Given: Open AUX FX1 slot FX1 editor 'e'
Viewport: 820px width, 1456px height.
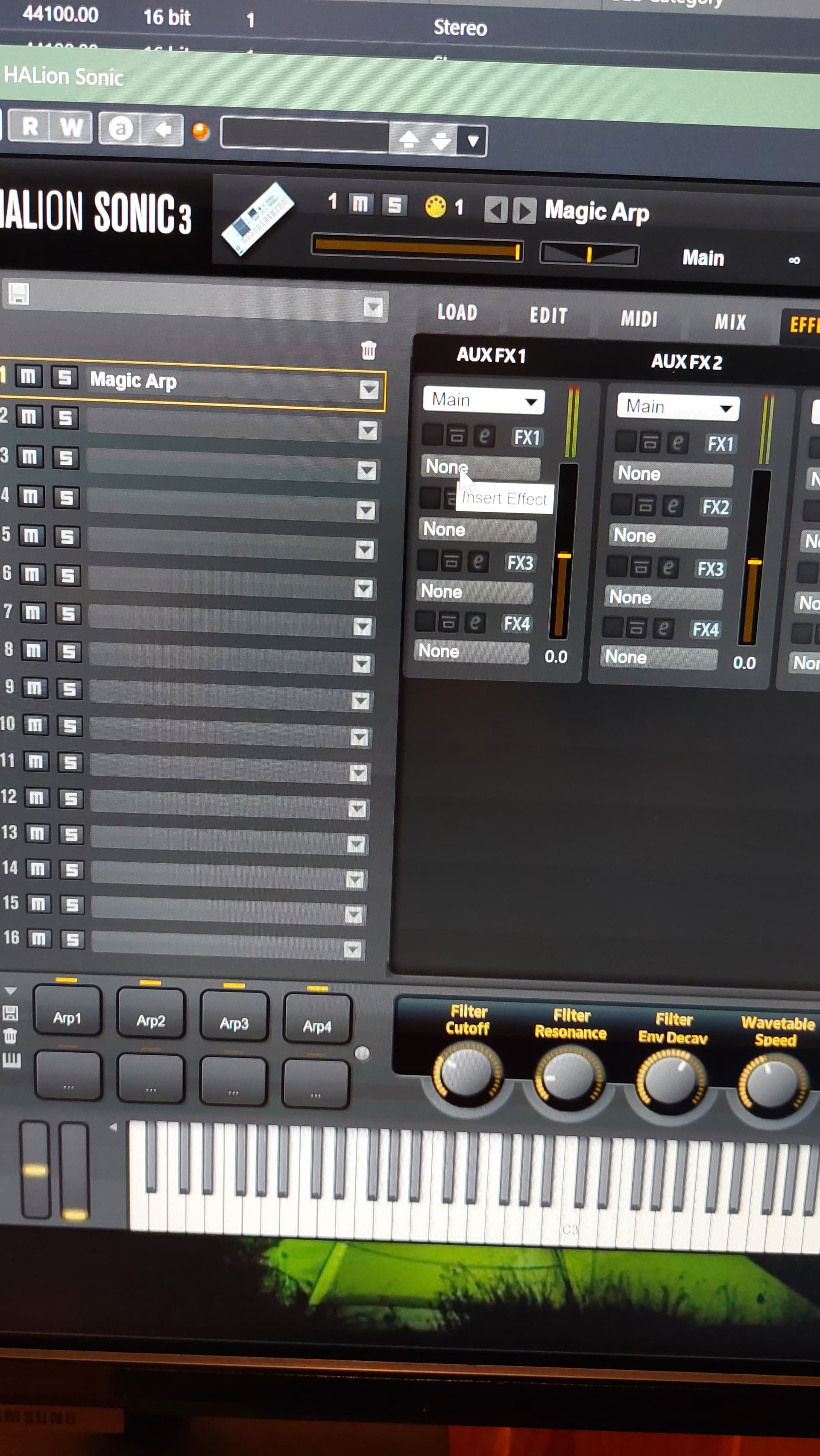Looking at the screenshot, I should 484,436.
